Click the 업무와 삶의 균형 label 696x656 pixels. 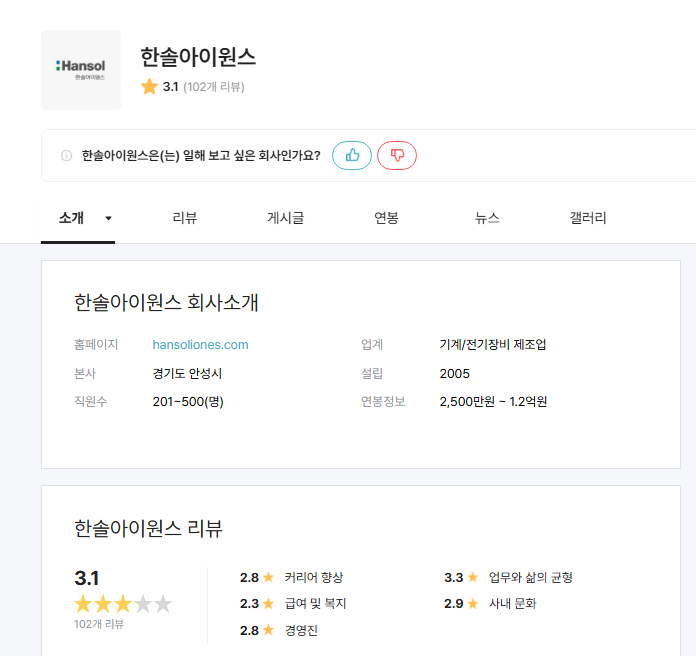pyautogui.click(x=530, y=577)
